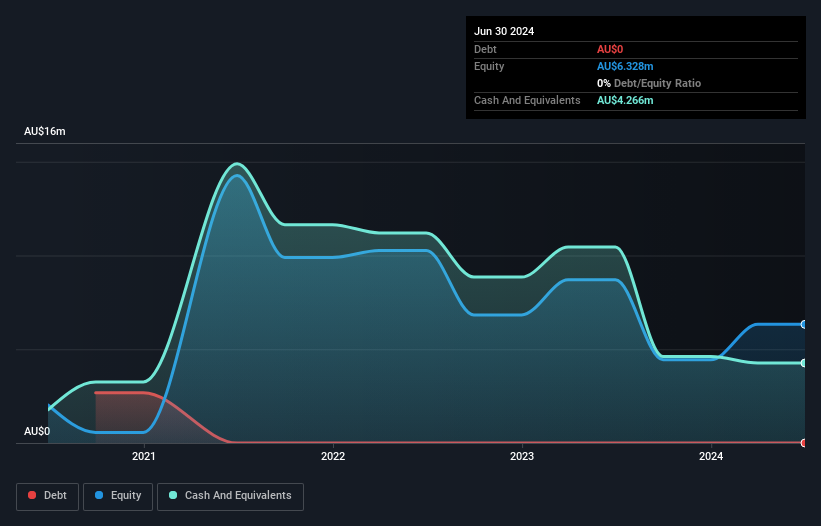821x526 pixels.
Task: Click the teal Cash legend dot
Action: tap(173, 495)
